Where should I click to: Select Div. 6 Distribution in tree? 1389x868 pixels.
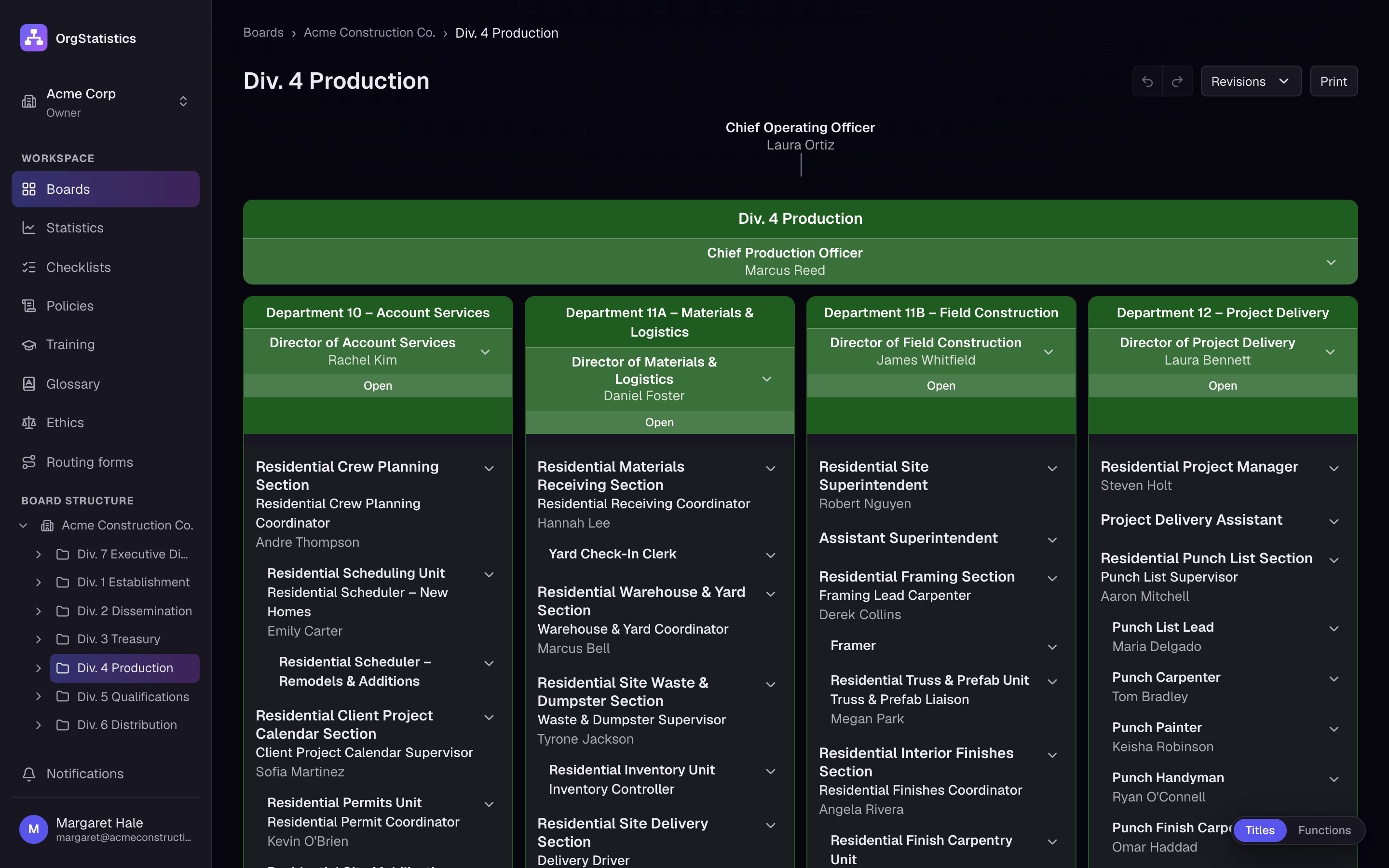(x=124, y=724)
